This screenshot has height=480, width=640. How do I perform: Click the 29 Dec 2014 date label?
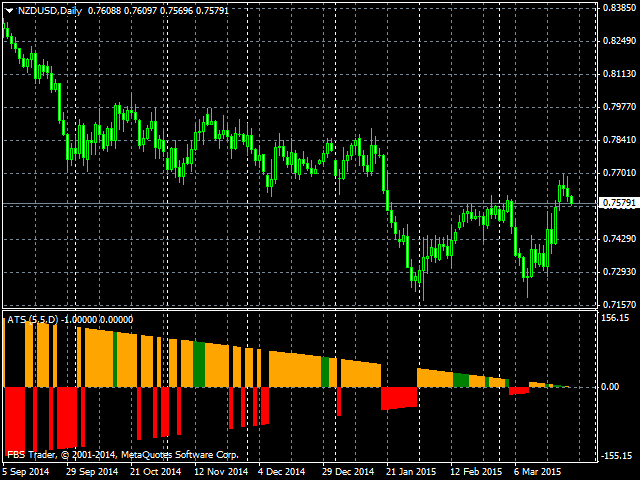point(348,471)
